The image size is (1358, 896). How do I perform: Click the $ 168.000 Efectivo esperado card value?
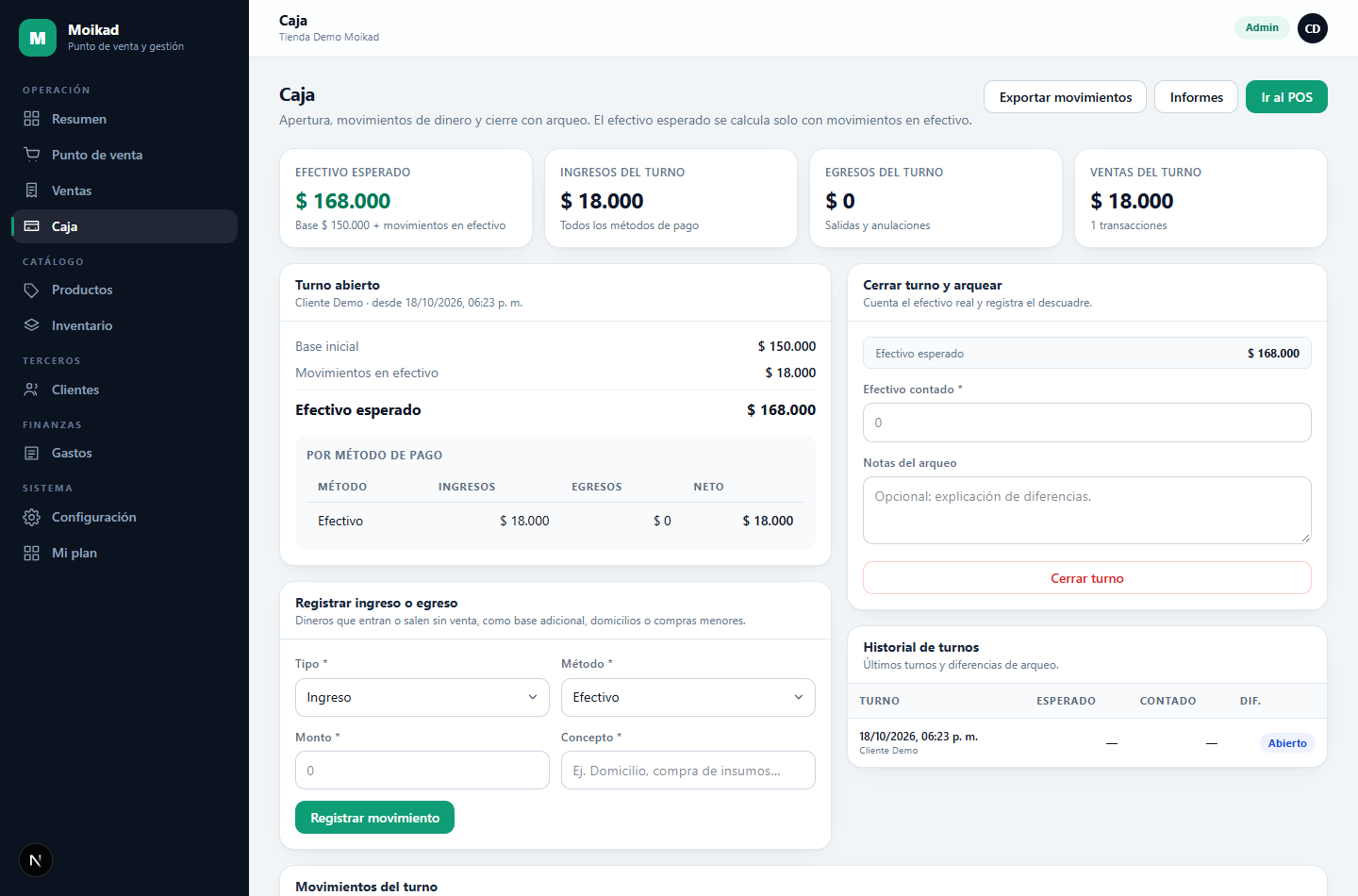click(342, 201)
